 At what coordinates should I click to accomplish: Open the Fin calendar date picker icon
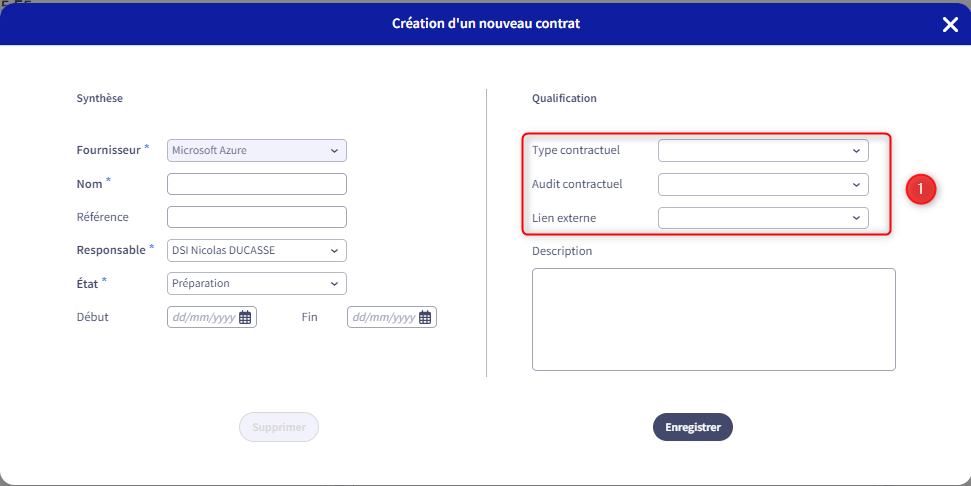point(425,317)
